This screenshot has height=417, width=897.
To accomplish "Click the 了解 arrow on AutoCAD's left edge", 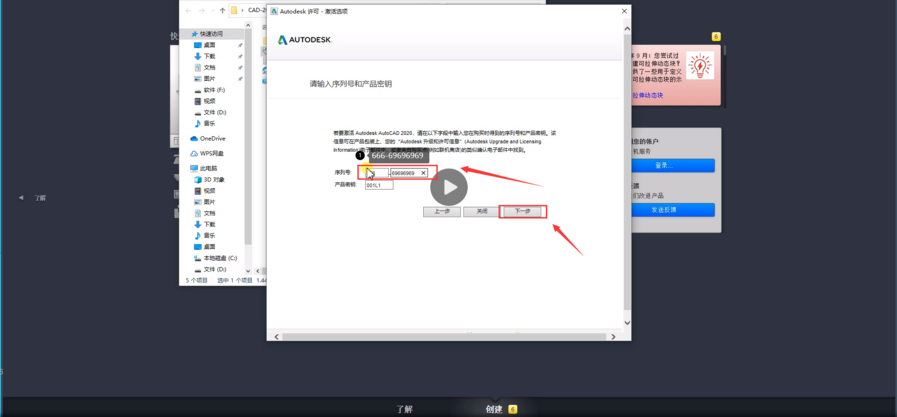I will coord(21,197).
